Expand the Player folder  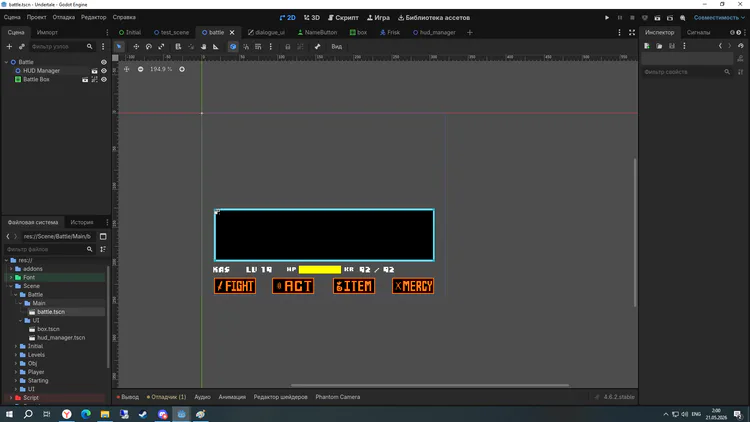pyautogui.click(x=16, y=372)
